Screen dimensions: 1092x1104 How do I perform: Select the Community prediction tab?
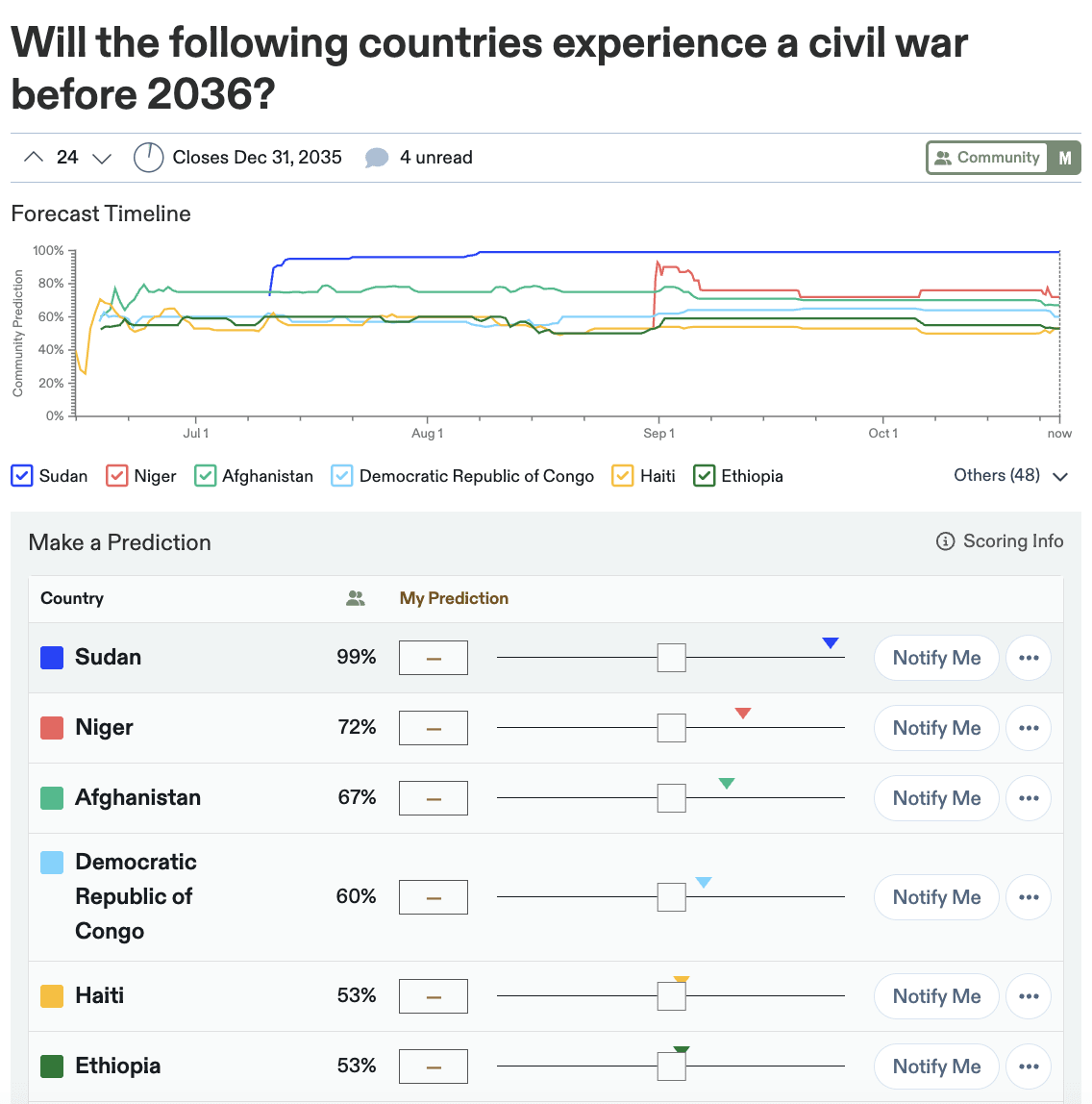point(987,158)
